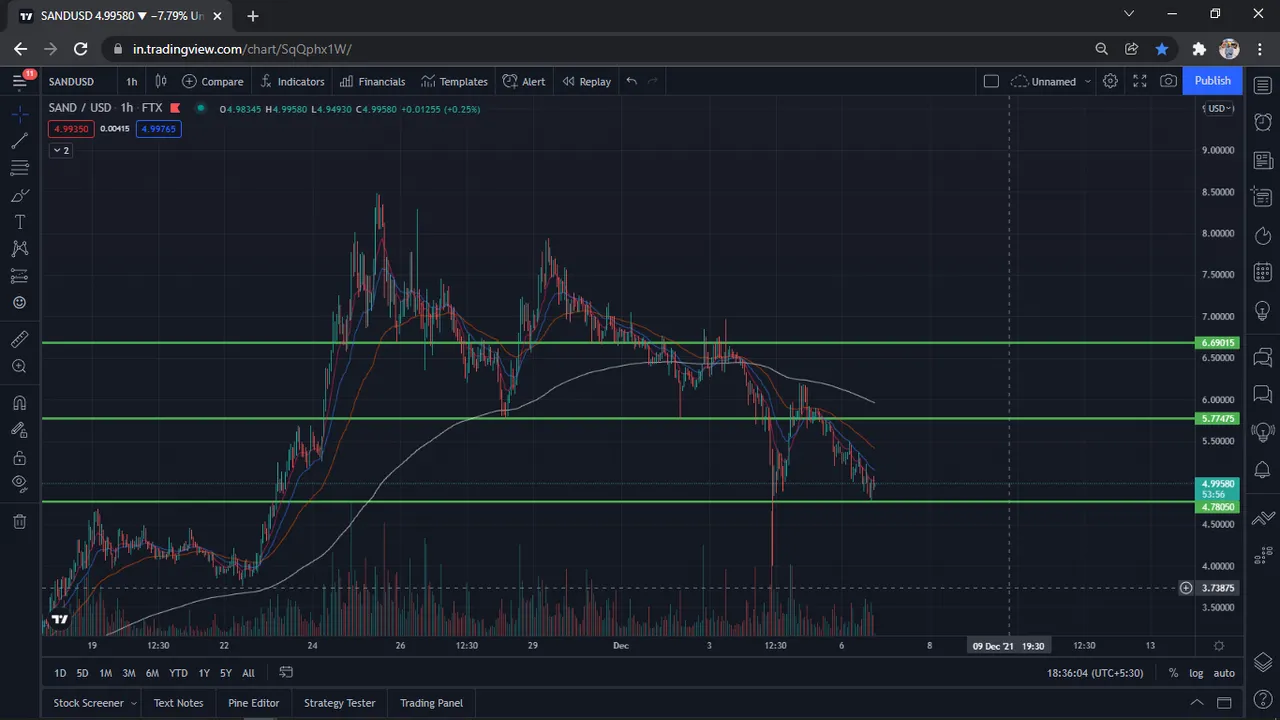Viewport: 1280px width, 720px height.
Task: Open the Financials menu
Action: (x=372, y=82)
